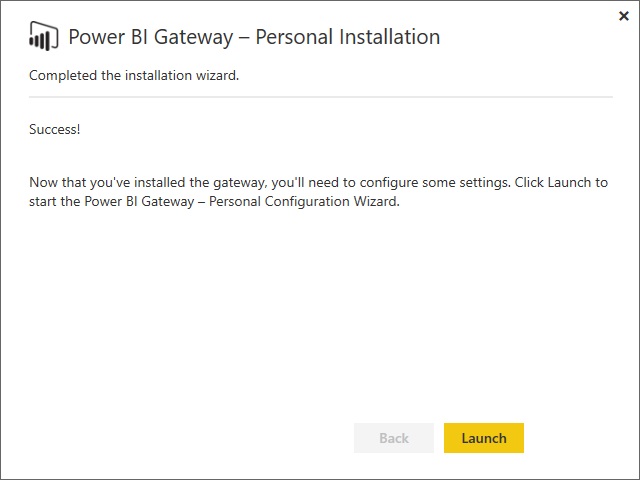Launch the Personal Configuration Wizard
Screen dimensions: 640x480
484,438
